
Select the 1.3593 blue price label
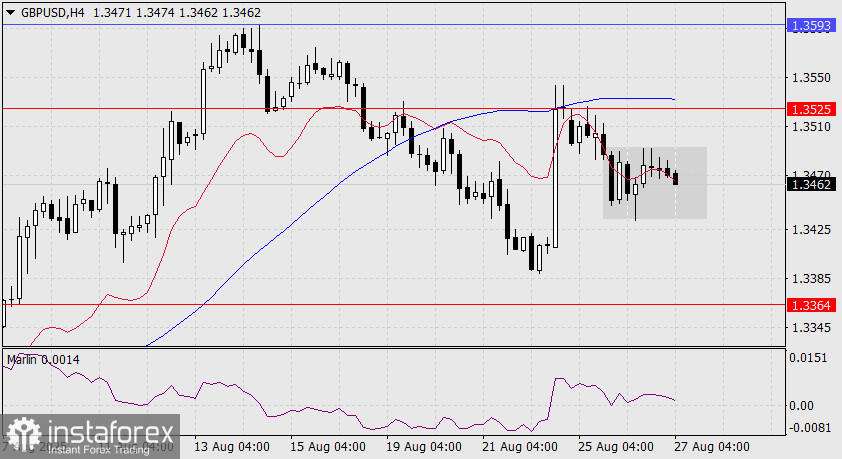coord(811,25)
